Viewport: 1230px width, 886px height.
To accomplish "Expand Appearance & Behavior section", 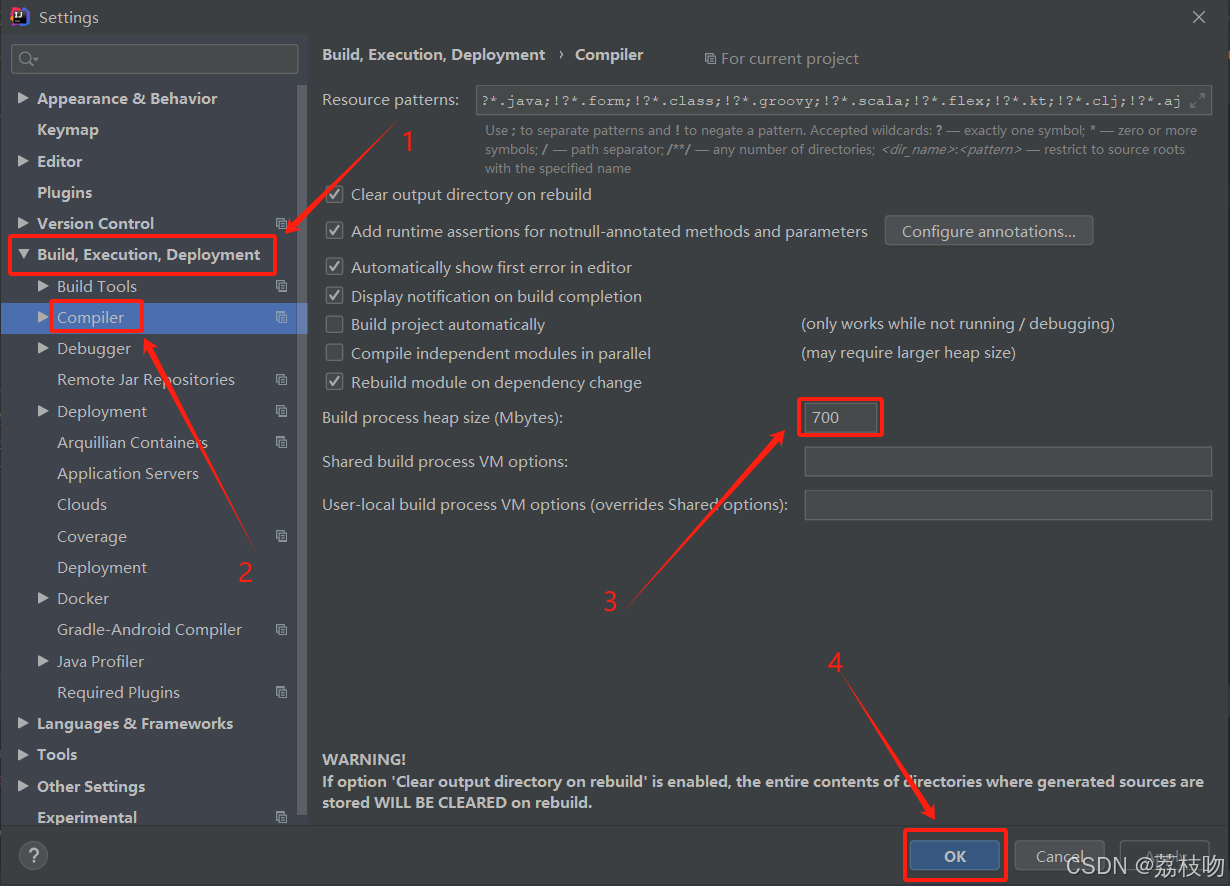I will 23,99.
